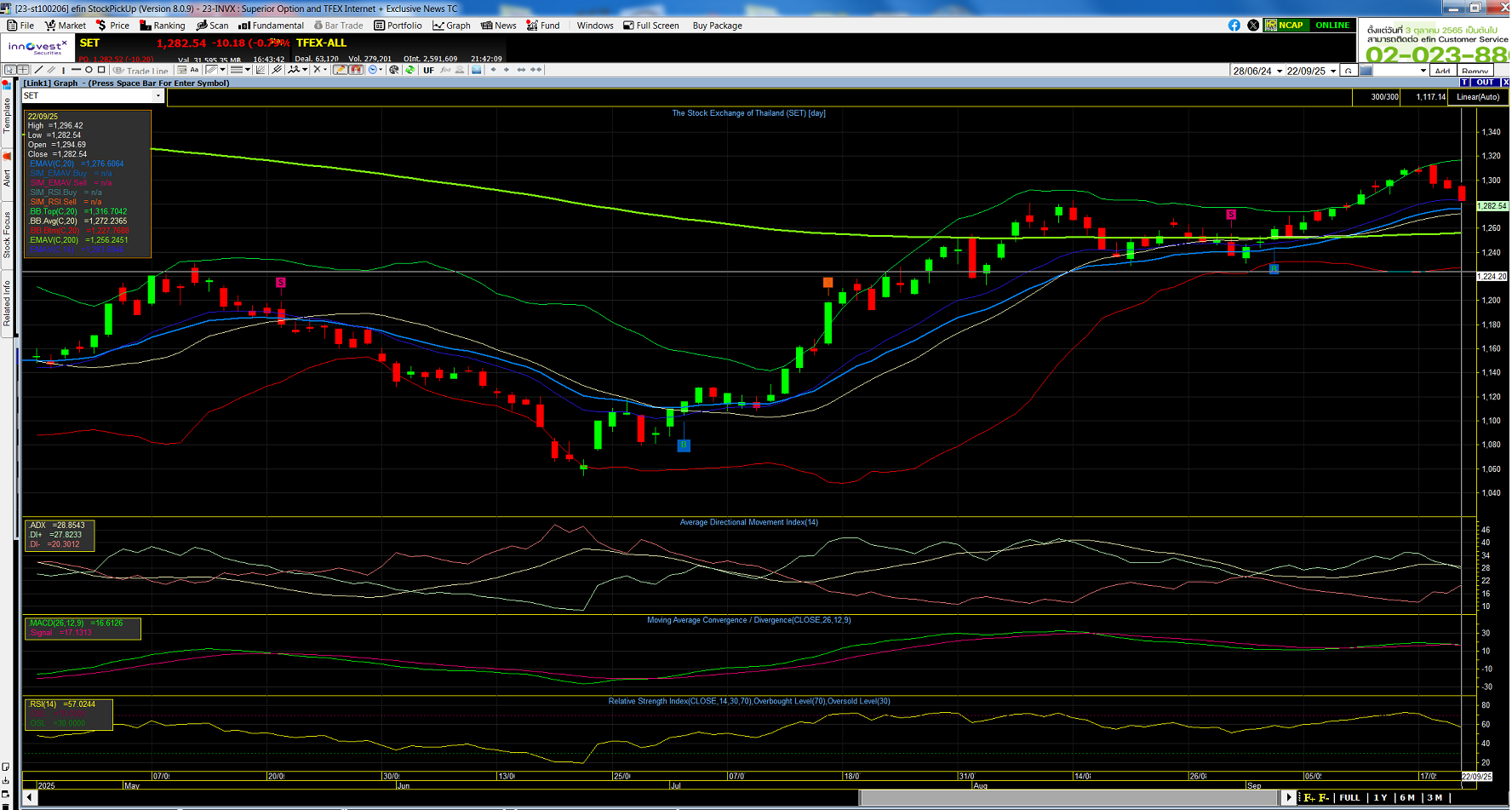Click the Add button
Screen dimensions: 1512x810
click(x=1442, y=71)
